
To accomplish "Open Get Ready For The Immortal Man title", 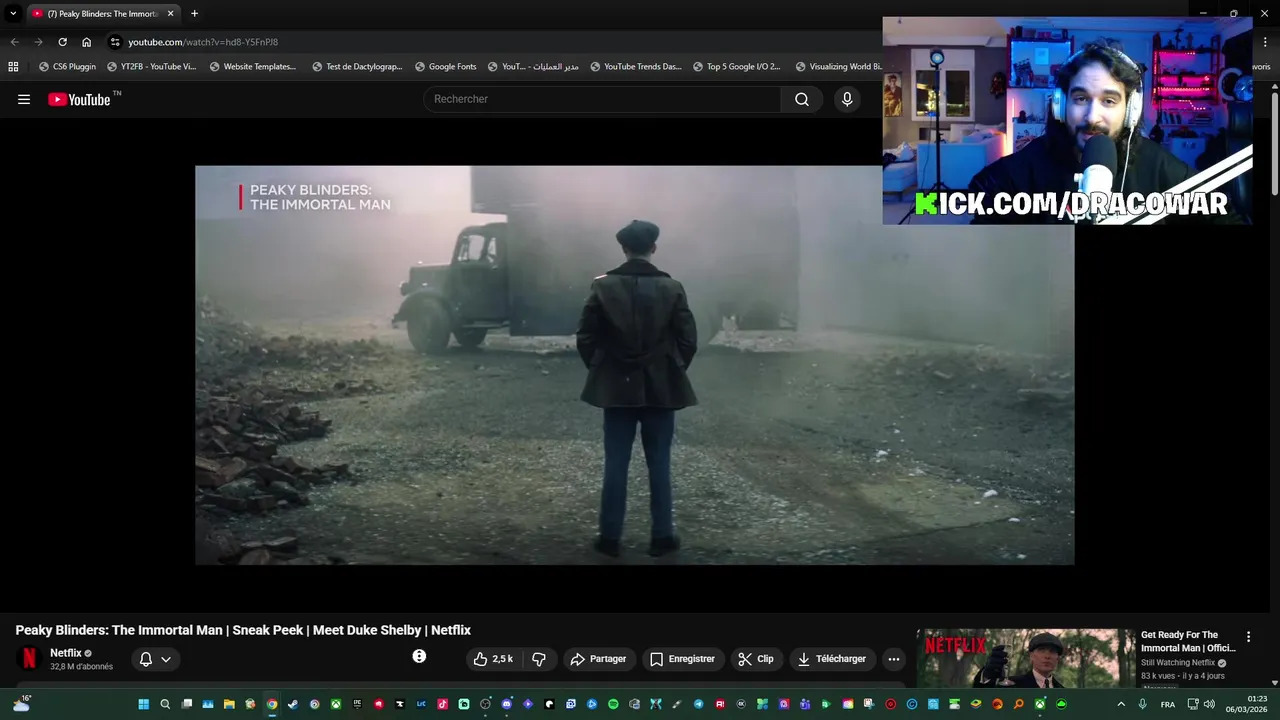I will click(1188, 641).
